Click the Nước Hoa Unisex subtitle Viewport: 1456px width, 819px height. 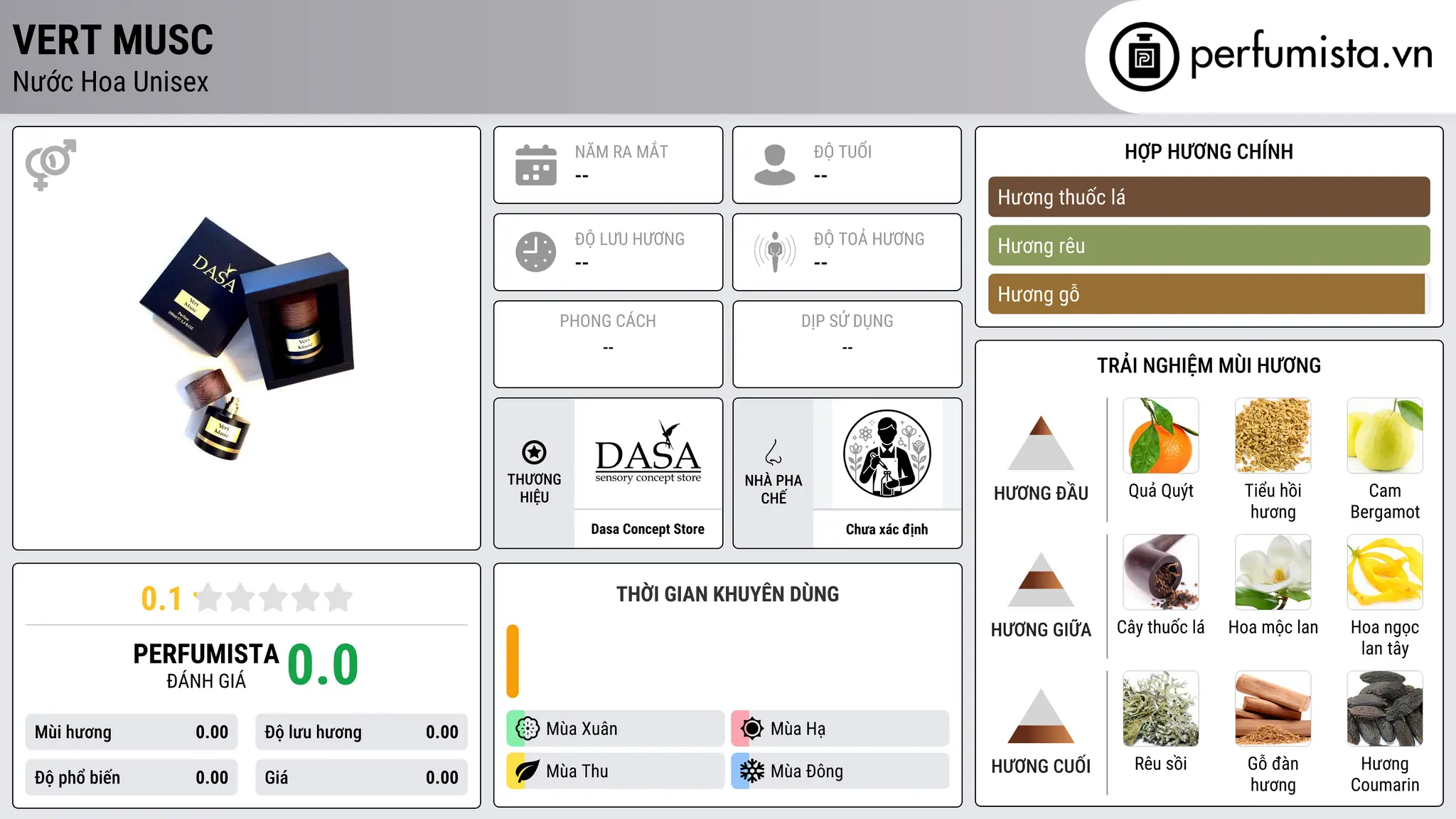(x=111, y=82)
